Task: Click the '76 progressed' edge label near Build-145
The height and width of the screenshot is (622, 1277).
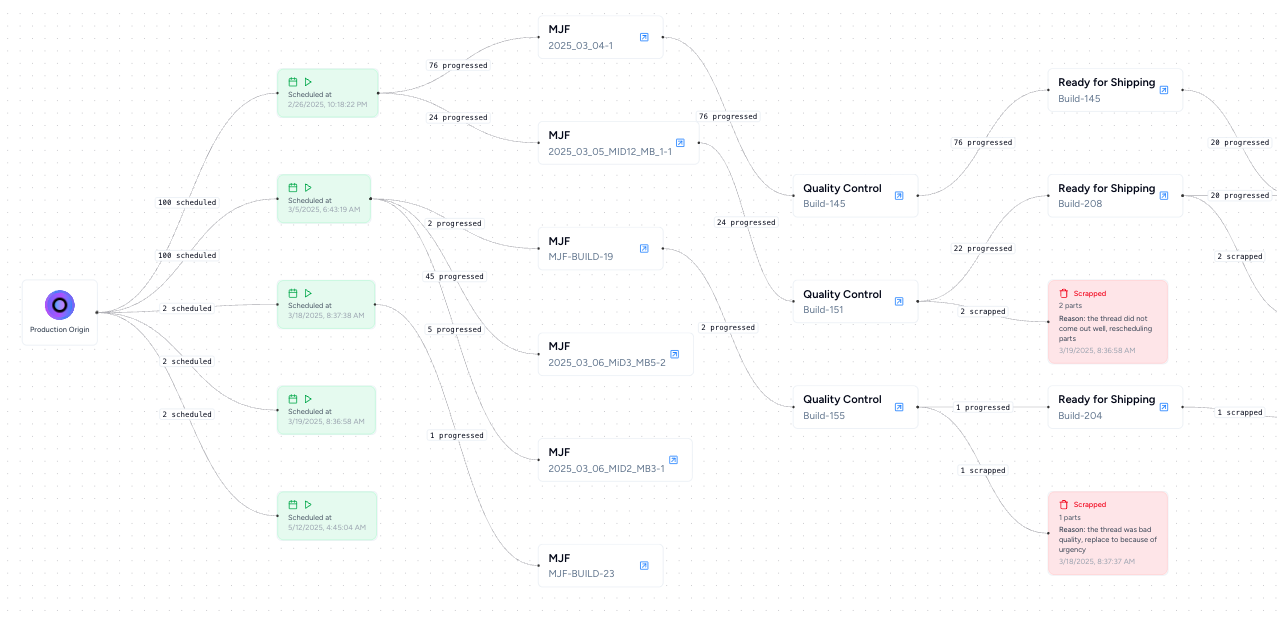Action: pyautogui.click(x=982, y=143)
